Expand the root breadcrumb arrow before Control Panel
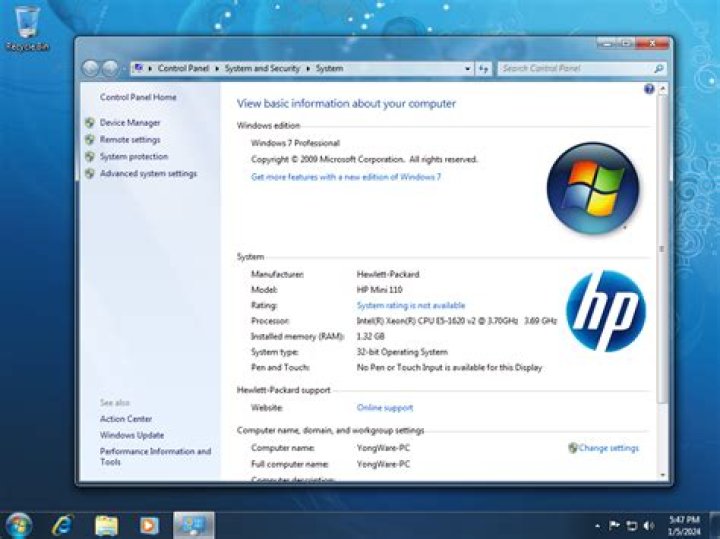Viewport: 720px width, 539px height. 150,68
